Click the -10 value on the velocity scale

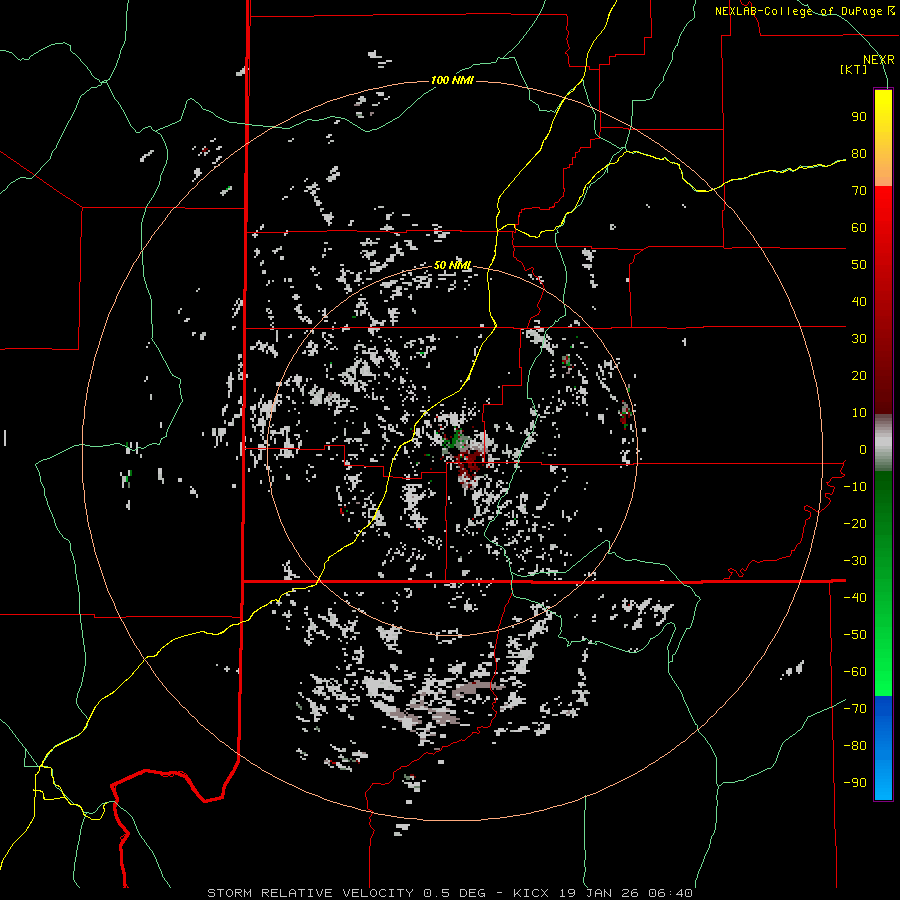pyautogui.click(x=855, y=487)
